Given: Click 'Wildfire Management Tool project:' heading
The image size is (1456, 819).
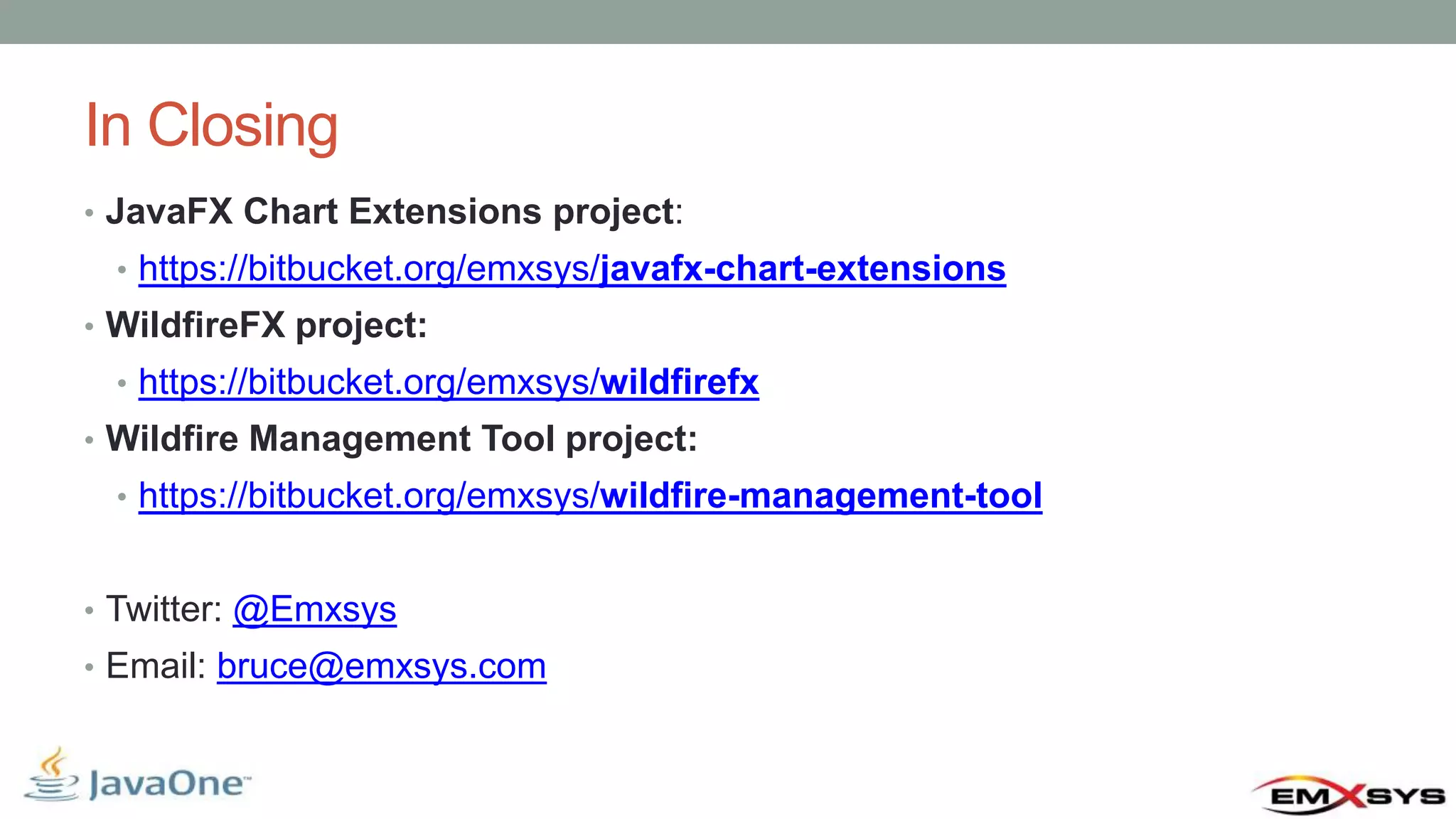Looking at the screenshot, I should point(401,439).
